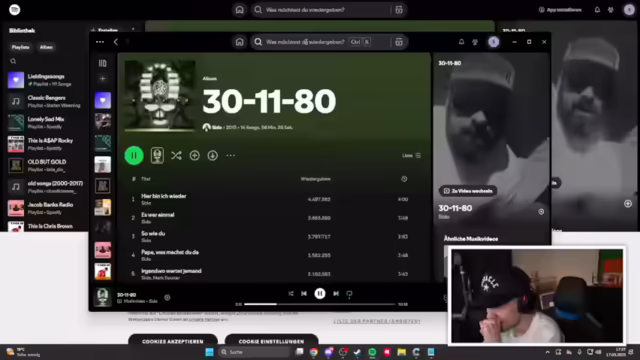Click plus icon on back window video panel
The height and width of the screenshot is (360, 640).
628,203
